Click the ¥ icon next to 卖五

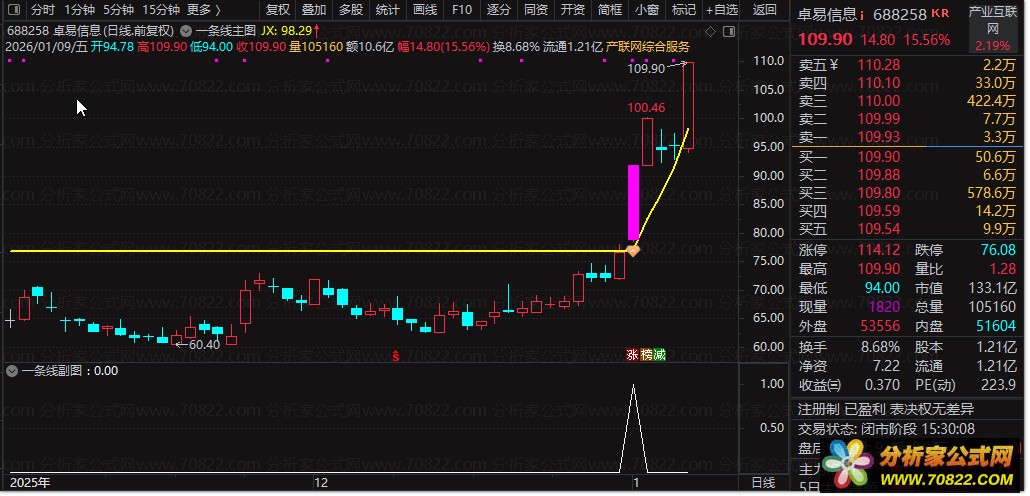834,64
